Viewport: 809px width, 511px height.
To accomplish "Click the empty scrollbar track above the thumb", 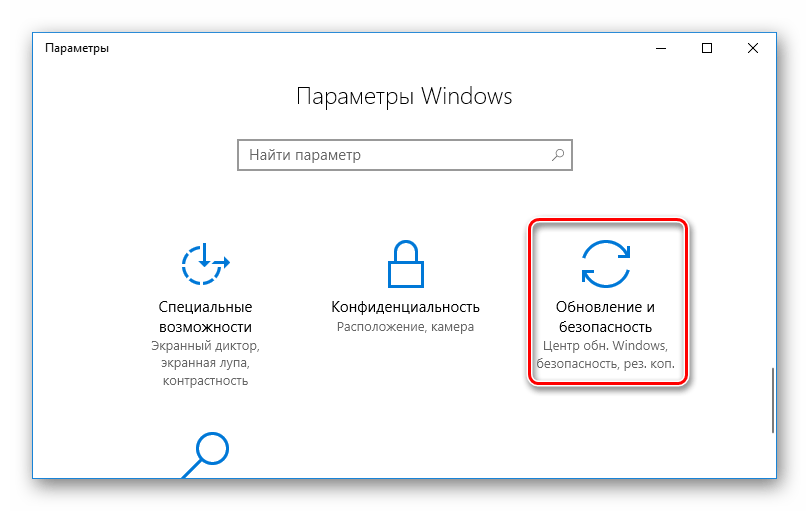I will click(x=773, y=217).
